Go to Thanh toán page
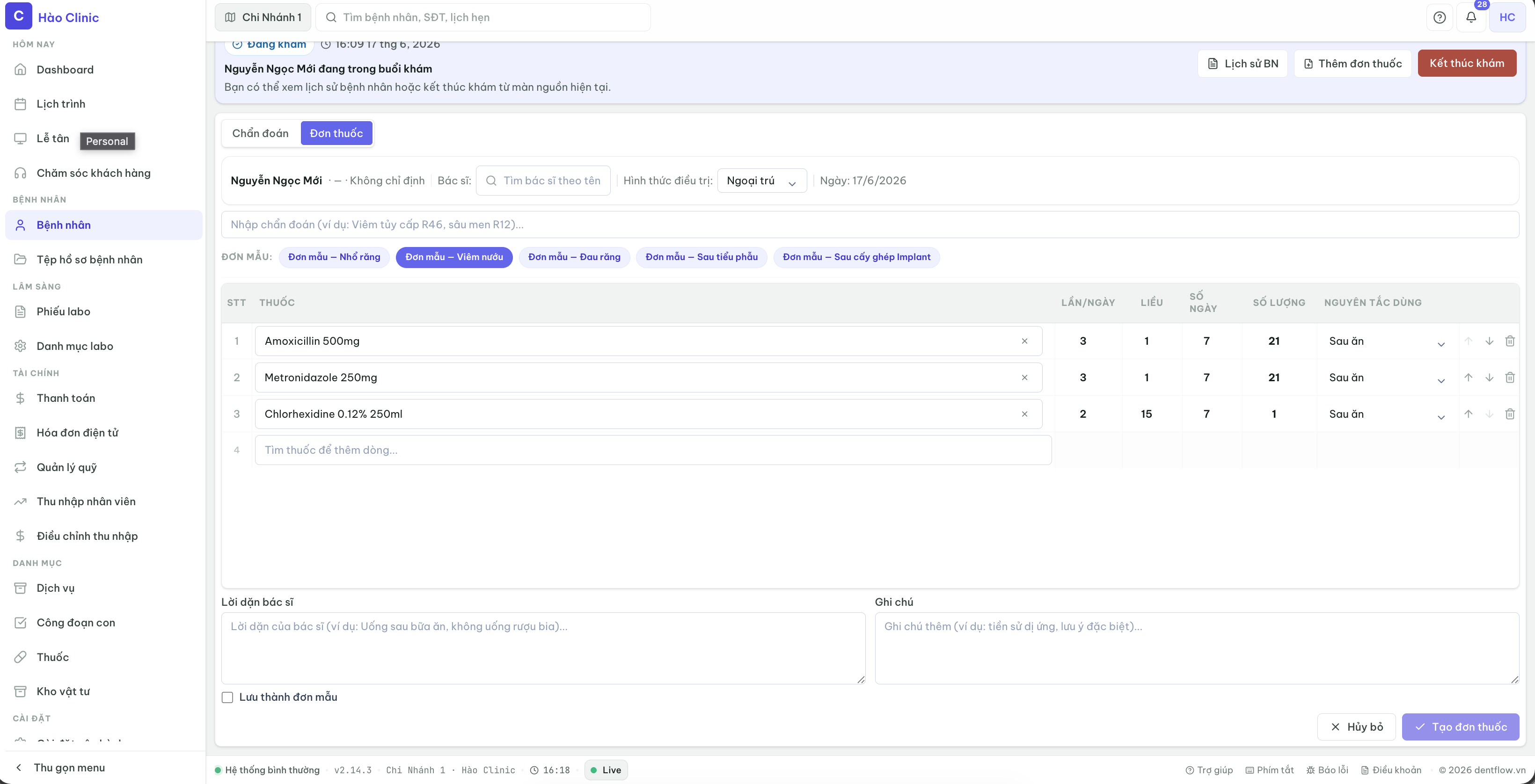The height and width of the screenshot is (784, 1535). pos(104,398)
